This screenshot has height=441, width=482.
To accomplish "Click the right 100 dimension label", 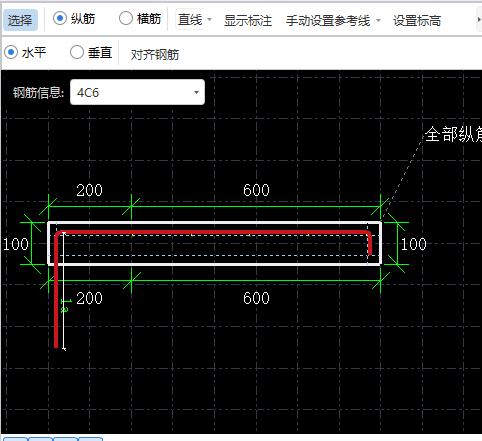I will coord(413,244).
